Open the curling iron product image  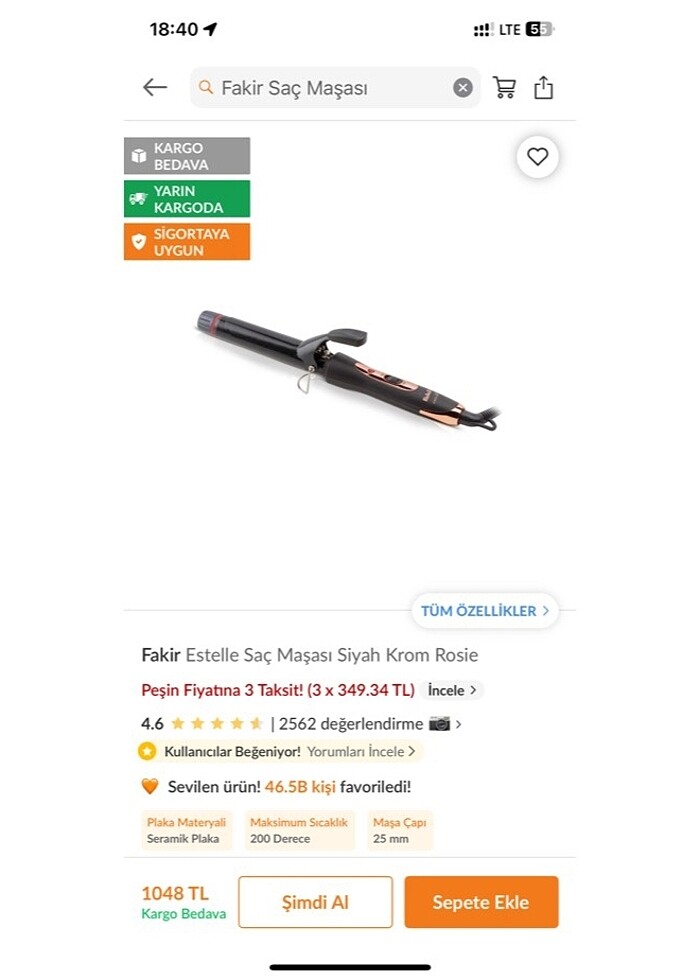(349, 370)
